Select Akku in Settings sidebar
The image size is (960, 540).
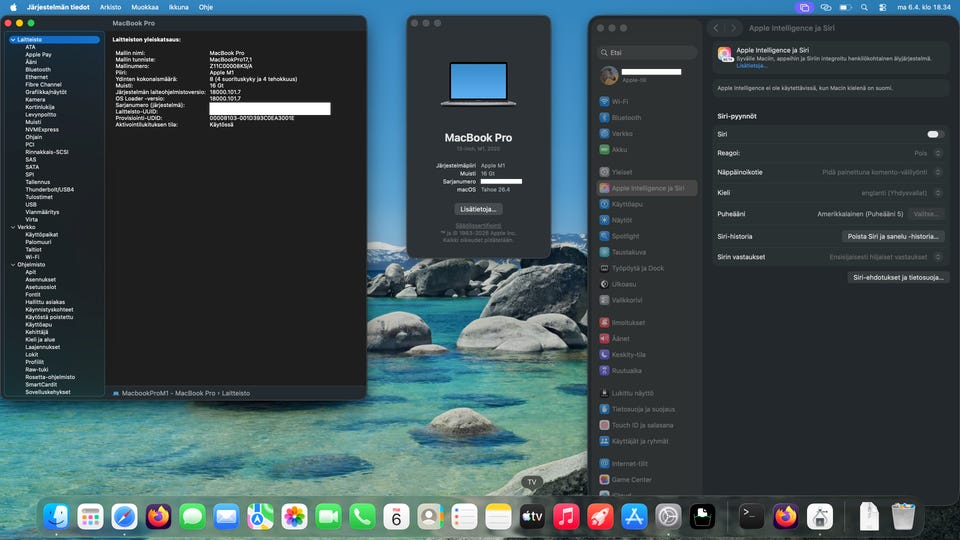point(647,149)
